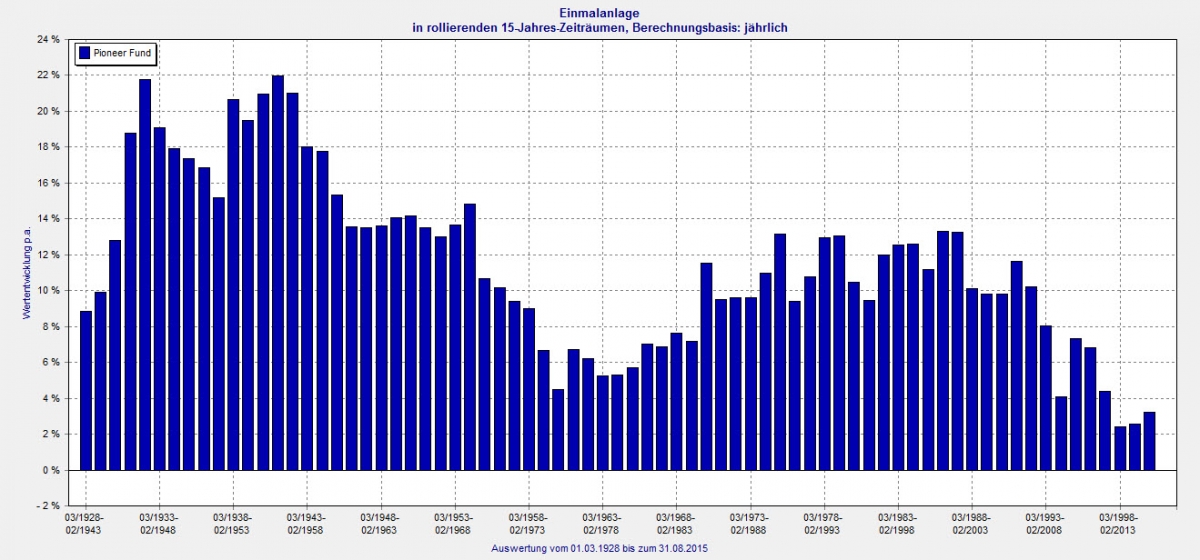
Task: Select the 03/1928-02/1943 x-axis label
Action: [86, 523]
